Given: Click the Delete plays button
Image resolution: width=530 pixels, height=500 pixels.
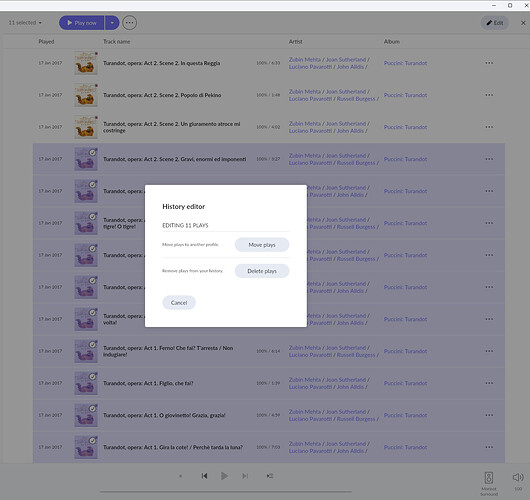Looking at the screenshot, I should [262, 271].
